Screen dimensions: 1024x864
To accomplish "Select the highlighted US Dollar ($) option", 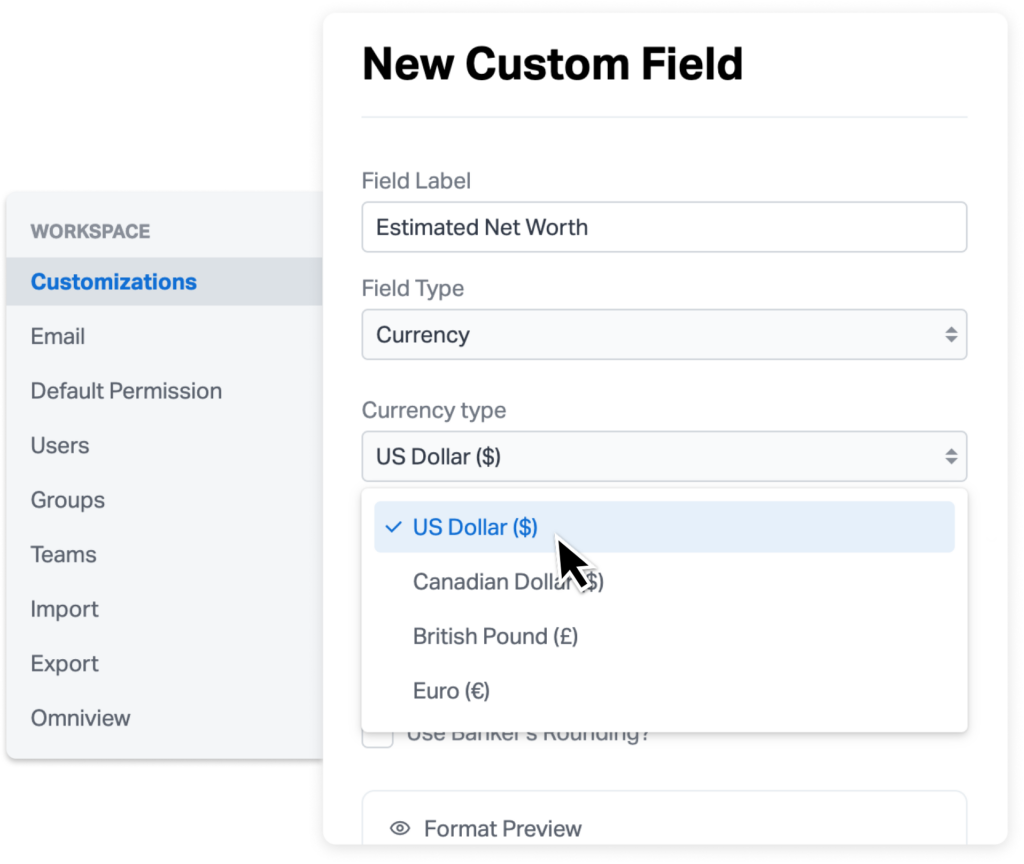I will (x=664, y=527).
